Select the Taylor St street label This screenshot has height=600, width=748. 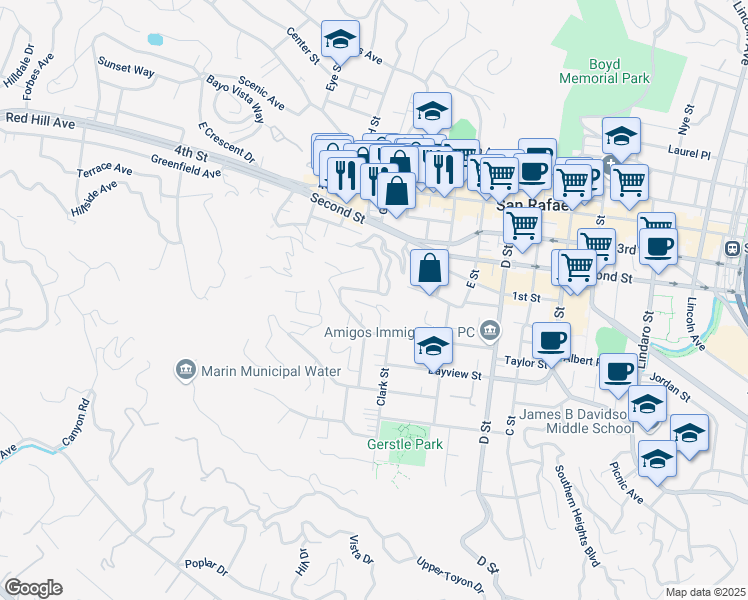pos(526,362)
